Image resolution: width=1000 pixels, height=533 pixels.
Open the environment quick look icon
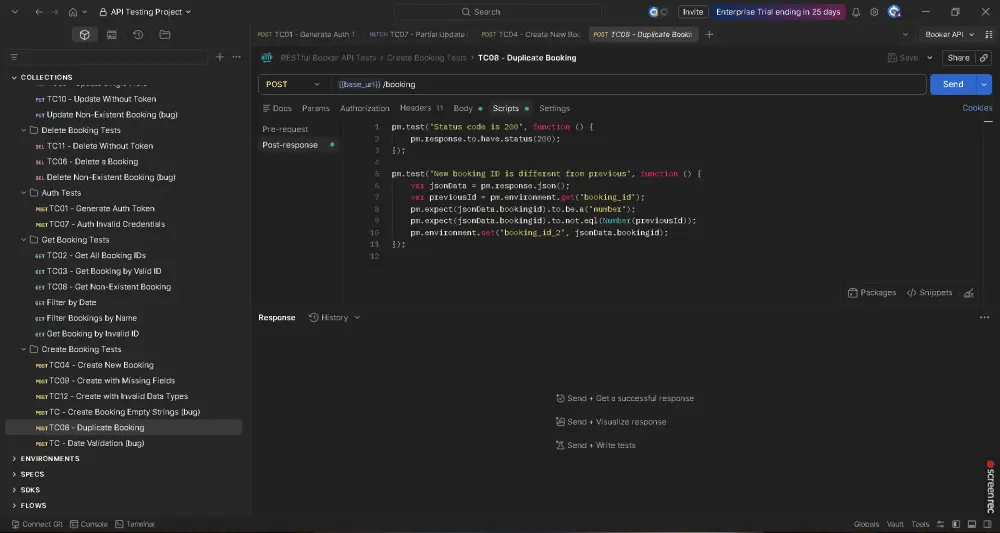pyautogui.click(x=987, y=34)
